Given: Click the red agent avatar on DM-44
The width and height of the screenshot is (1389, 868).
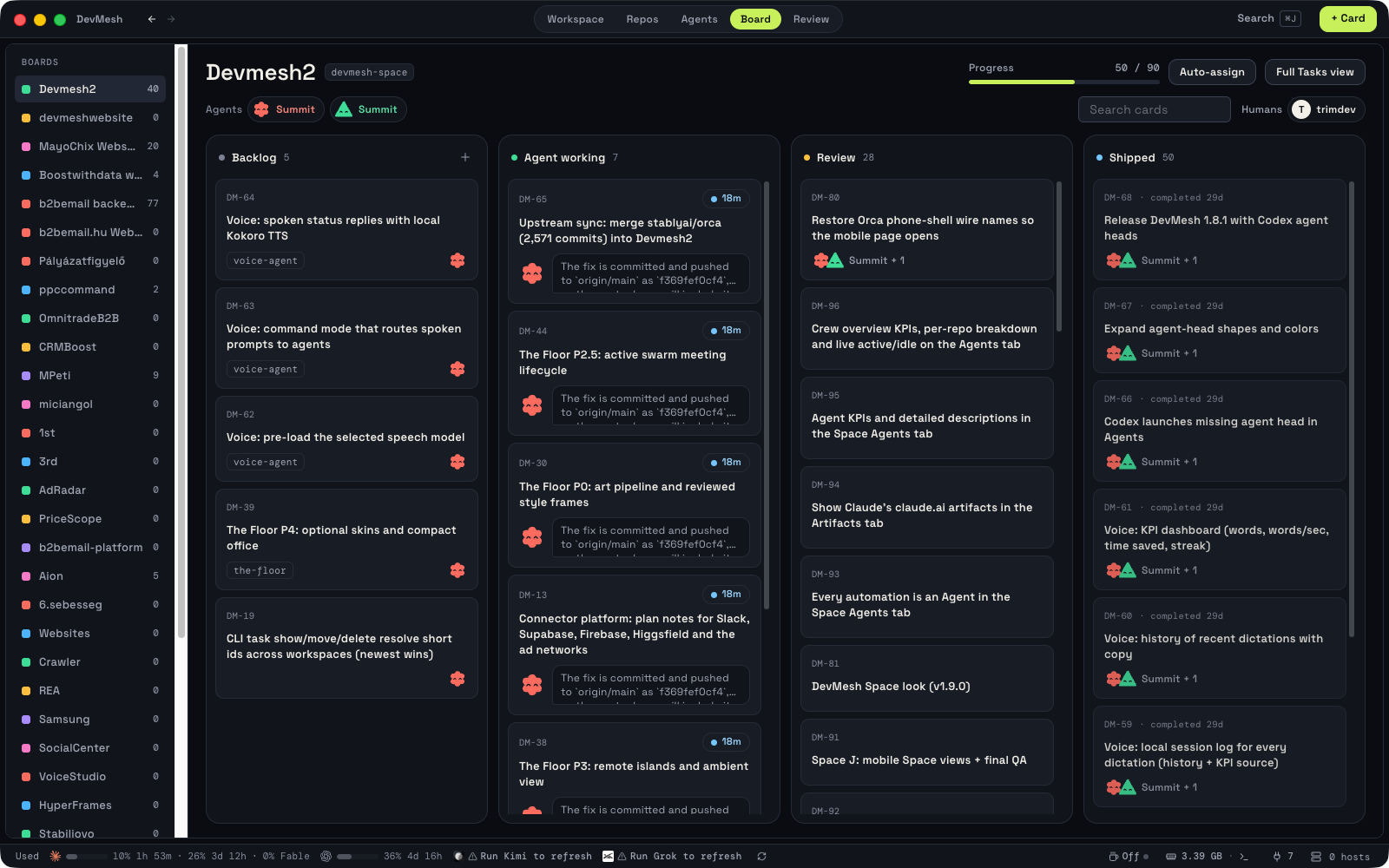Looking at the screenshot, I should [532, 405].
